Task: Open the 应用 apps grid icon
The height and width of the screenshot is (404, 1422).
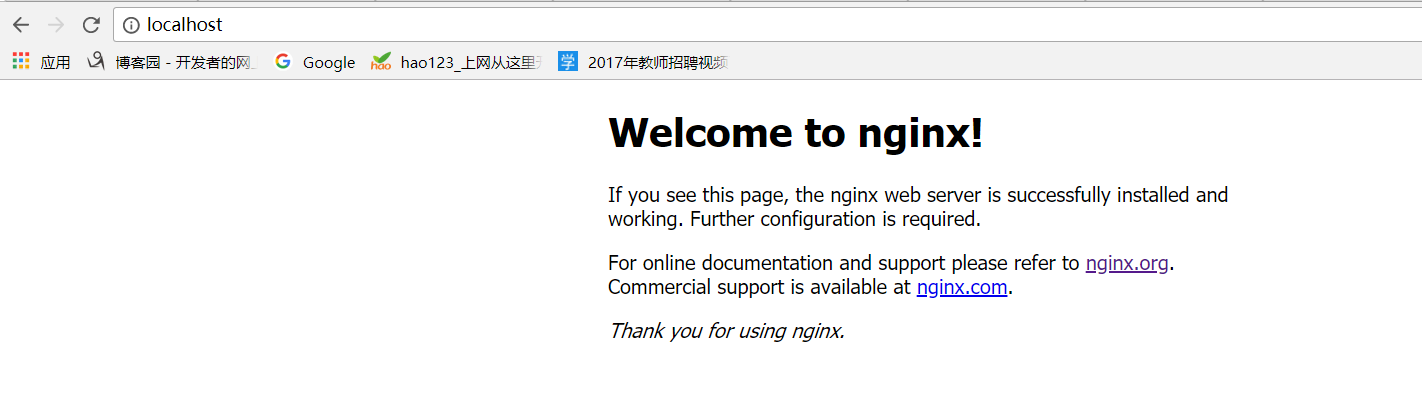Action: pos(21,61)
